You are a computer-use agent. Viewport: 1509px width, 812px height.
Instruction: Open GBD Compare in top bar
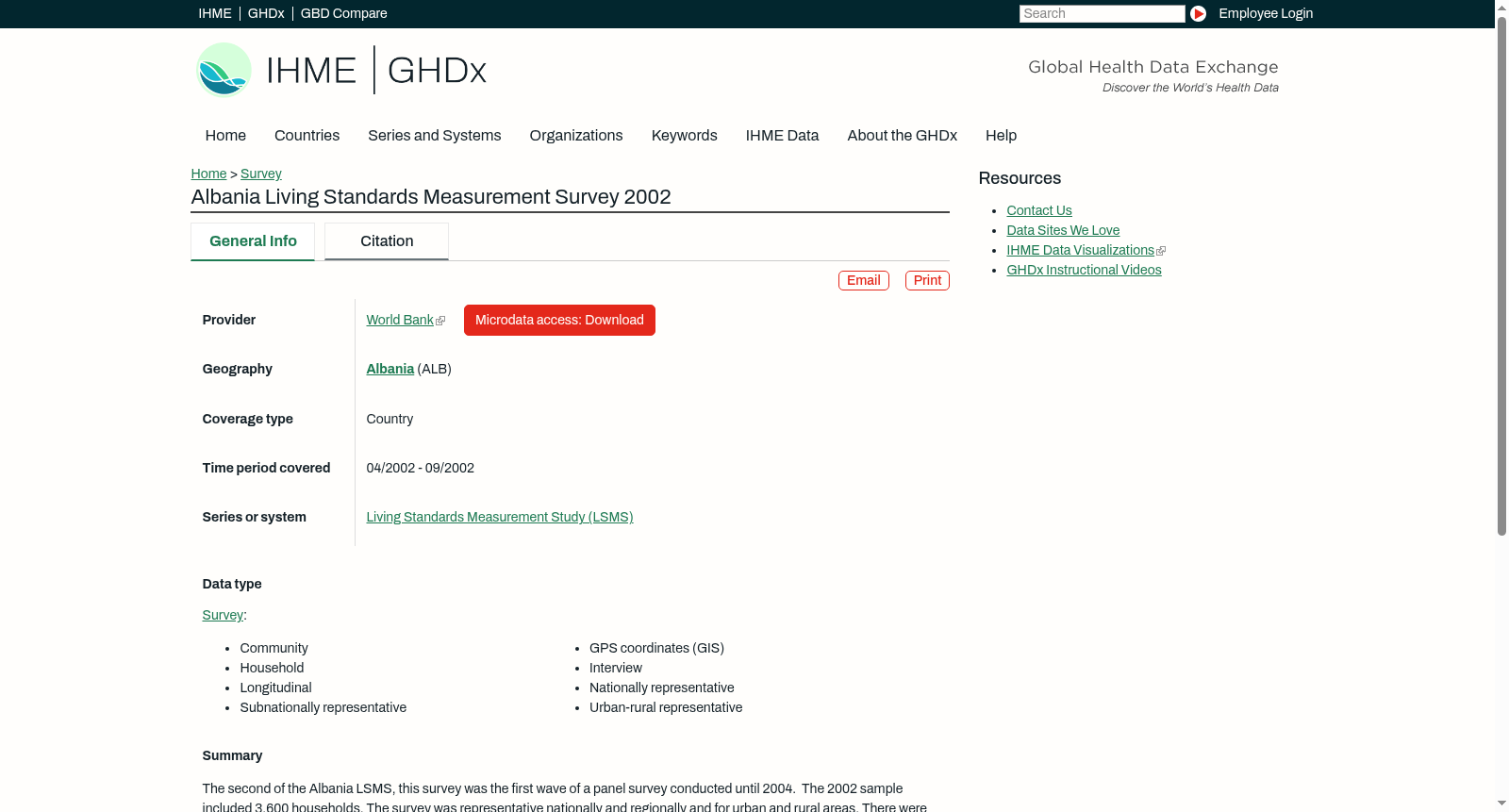(344, 13)
